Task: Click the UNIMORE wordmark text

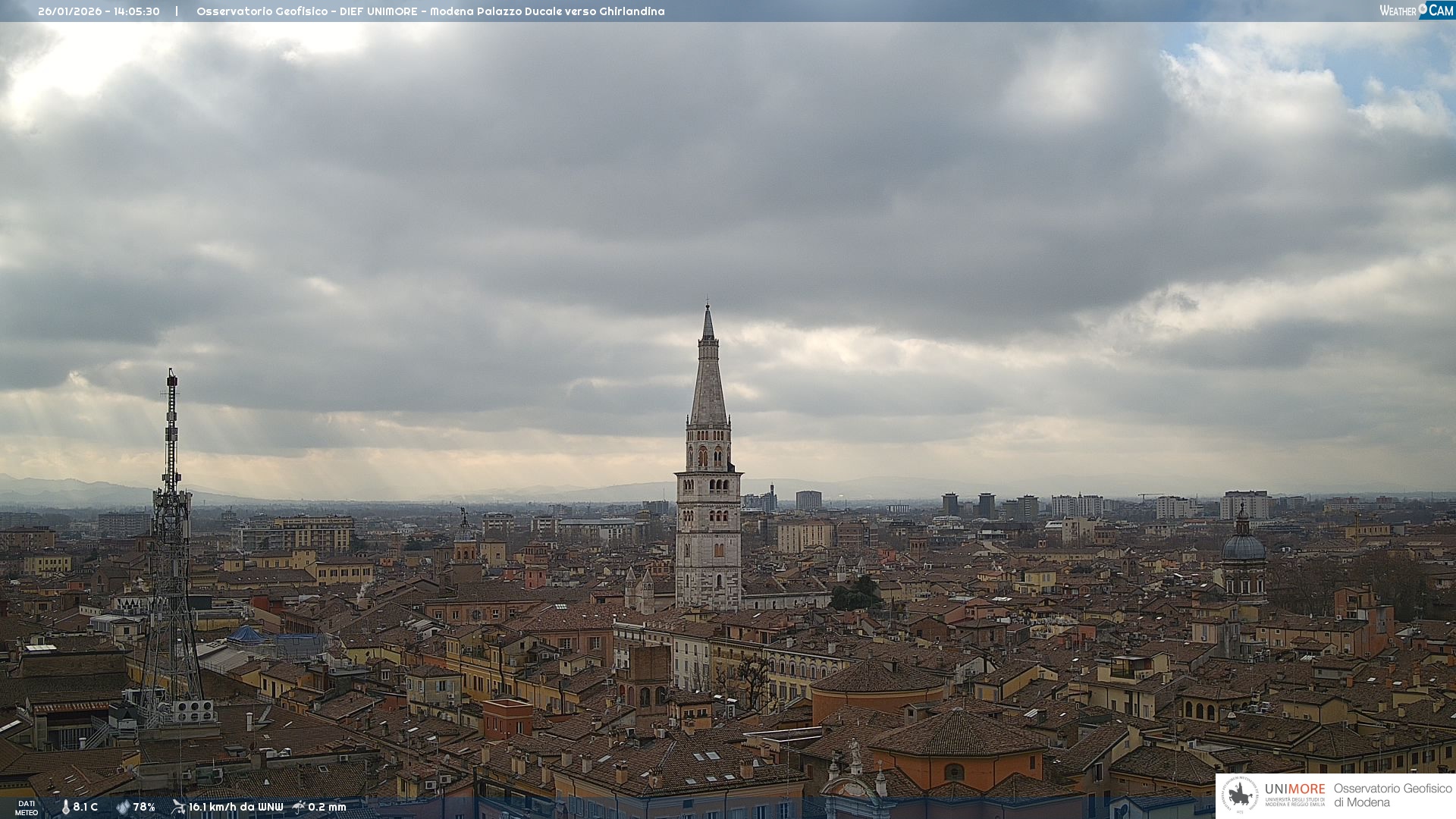Action: coord(1294,789)
